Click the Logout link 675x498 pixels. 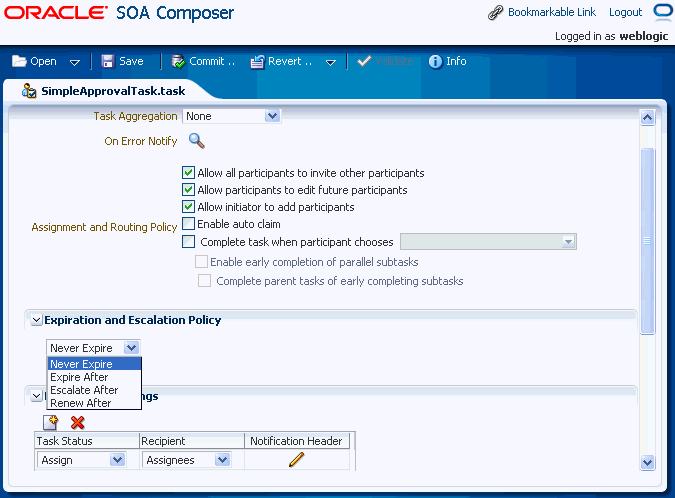[x=625, y=12]
